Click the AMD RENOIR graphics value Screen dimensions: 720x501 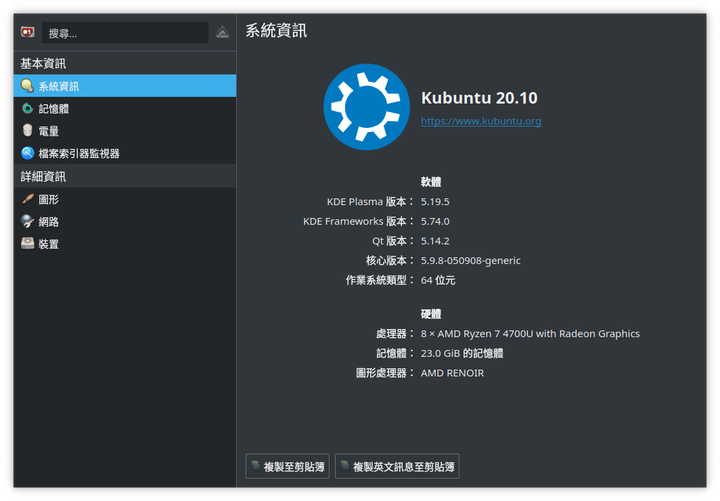(452, 373)
